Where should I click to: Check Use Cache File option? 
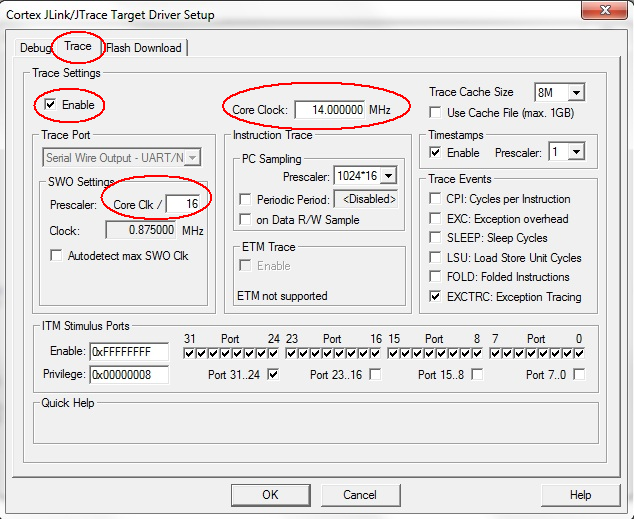tap(435, 112)
